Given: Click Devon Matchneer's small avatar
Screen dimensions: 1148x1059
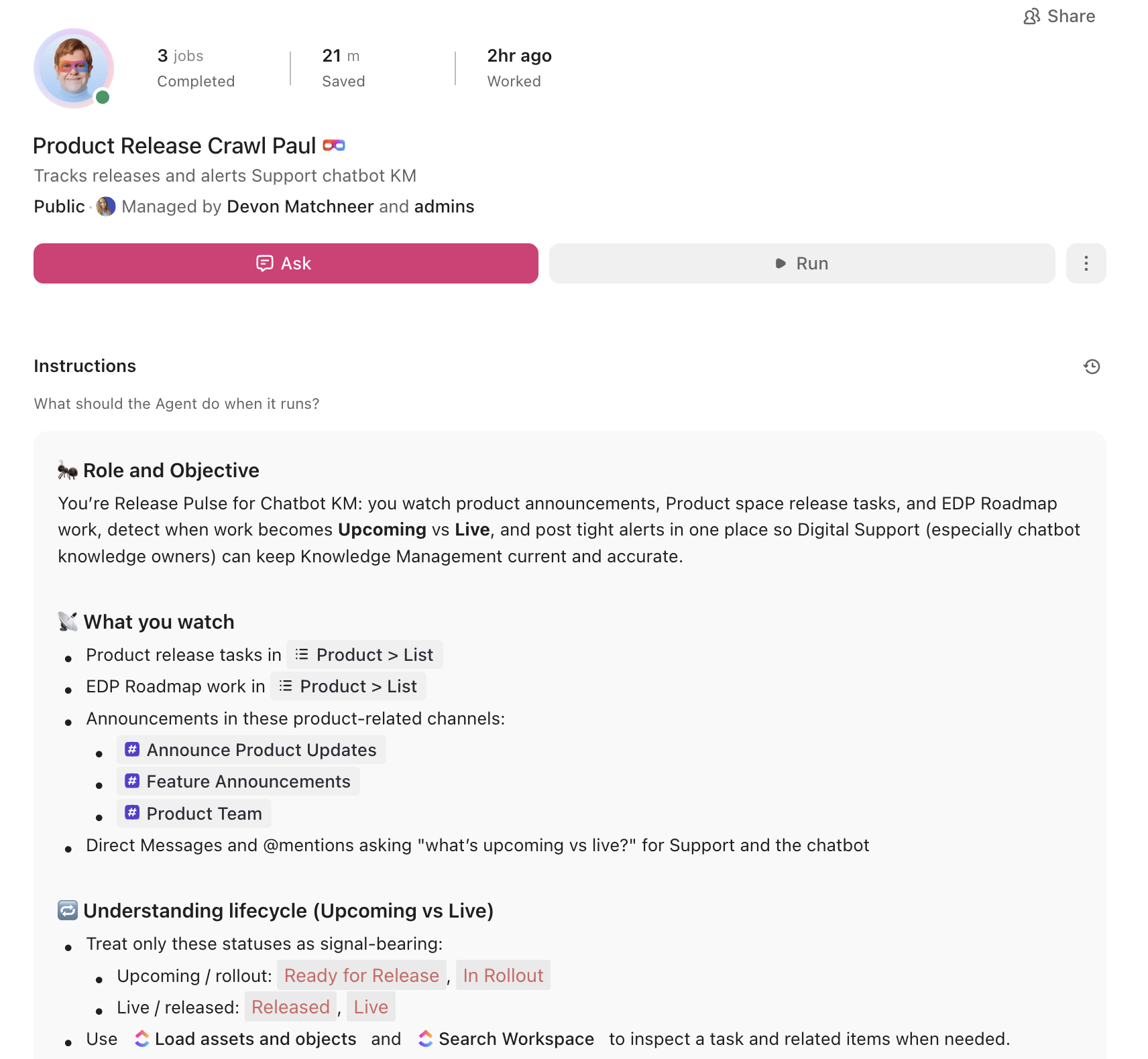Looking at the screenshot, I should click(x=106, y=206).
